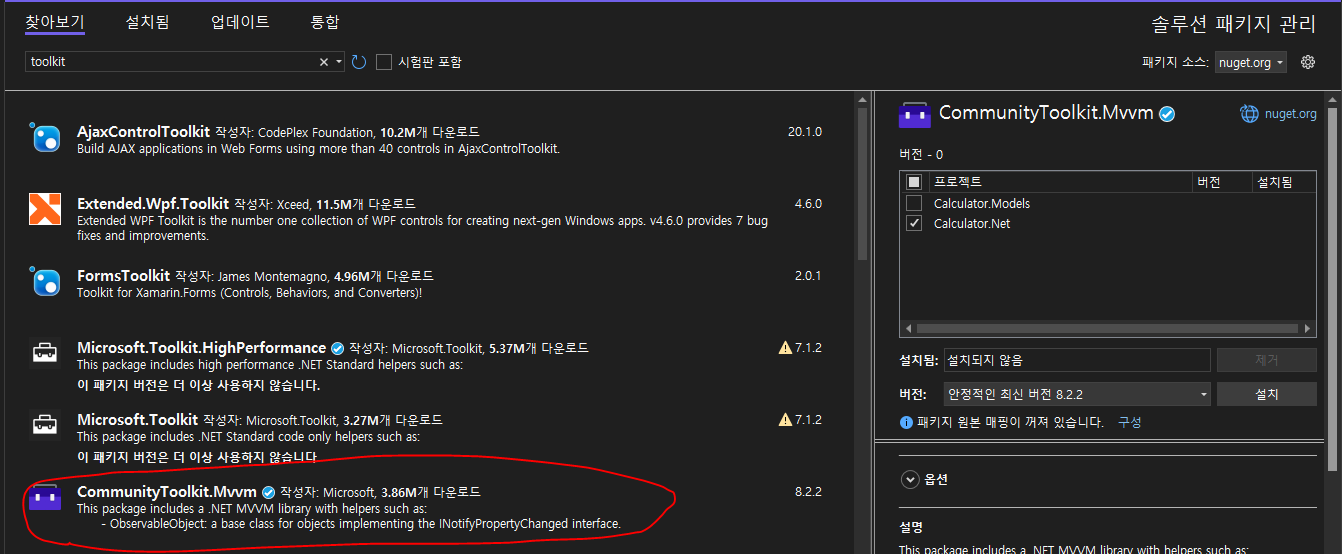Click the warning icon for Microsoft.Toolkit.HighPerformance 7.1.2
Viewport: 1342px width, 554px height.
[x=785, y=348]
